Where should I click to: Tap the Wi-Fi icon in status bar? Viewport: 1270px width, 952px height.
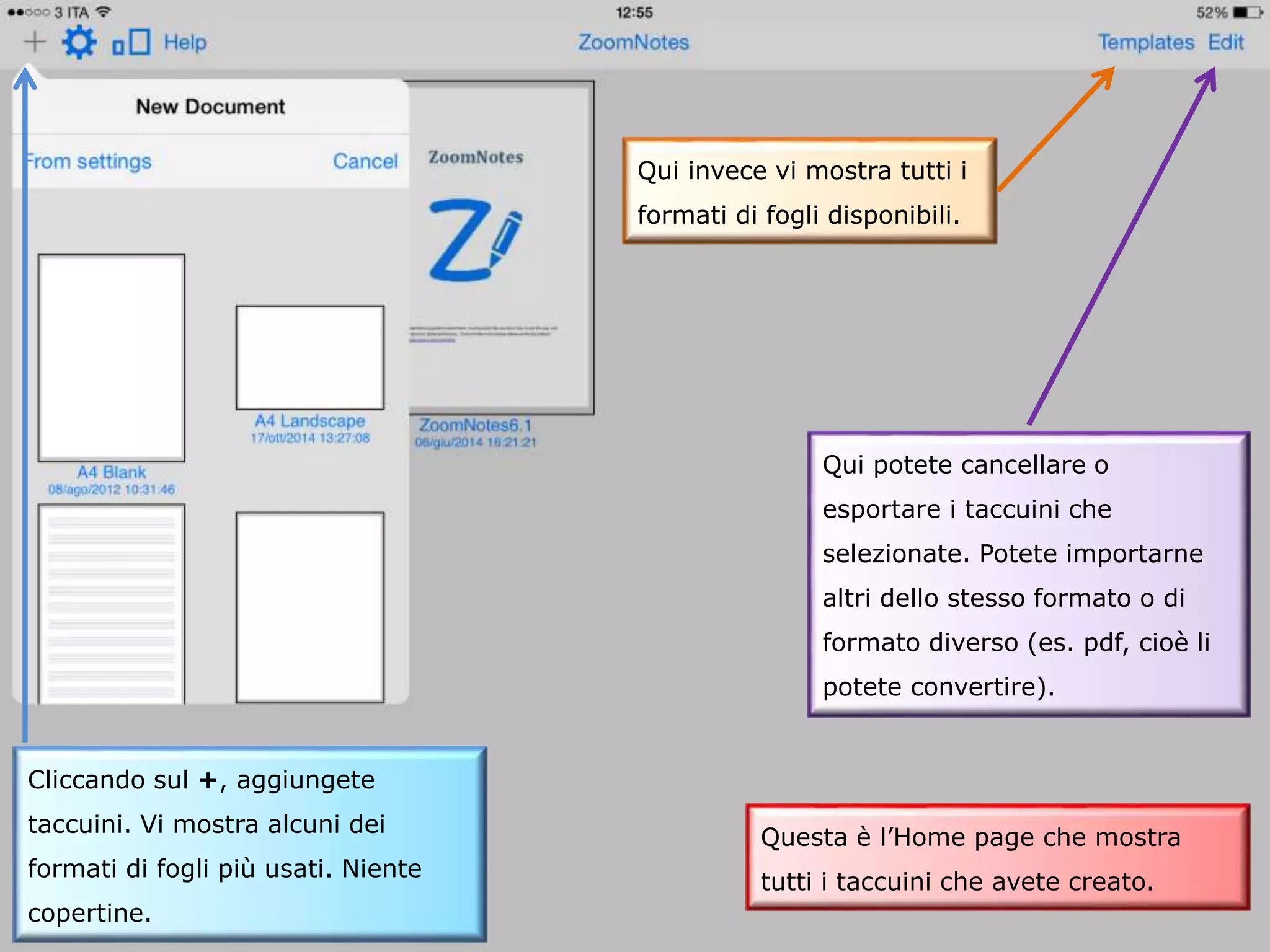pos(104,12)
